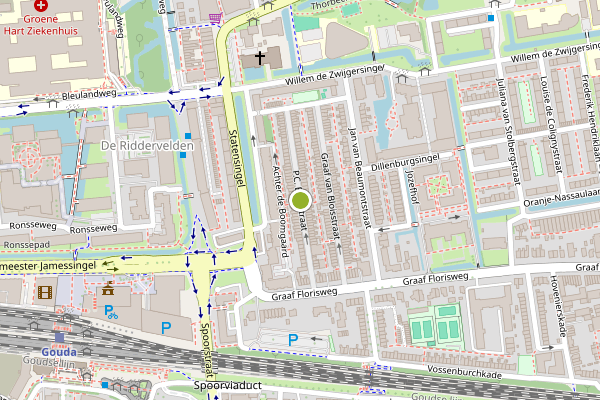The width and height of the screenshot is (600, 400).
Task: Click the Jan van Beaumontstraat label
Action: tap(360, 178)
